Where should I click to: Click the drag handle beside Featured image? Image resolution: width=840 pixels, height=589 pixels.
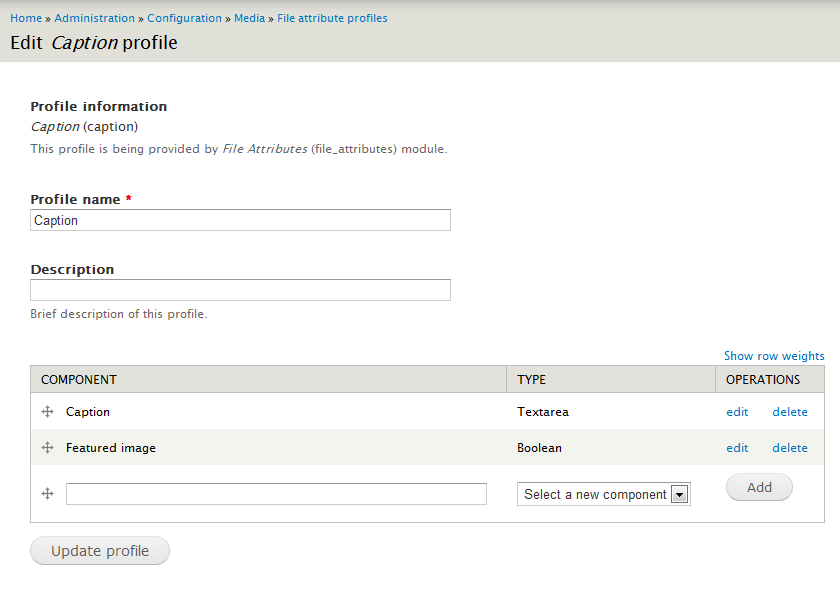[47, 447]
